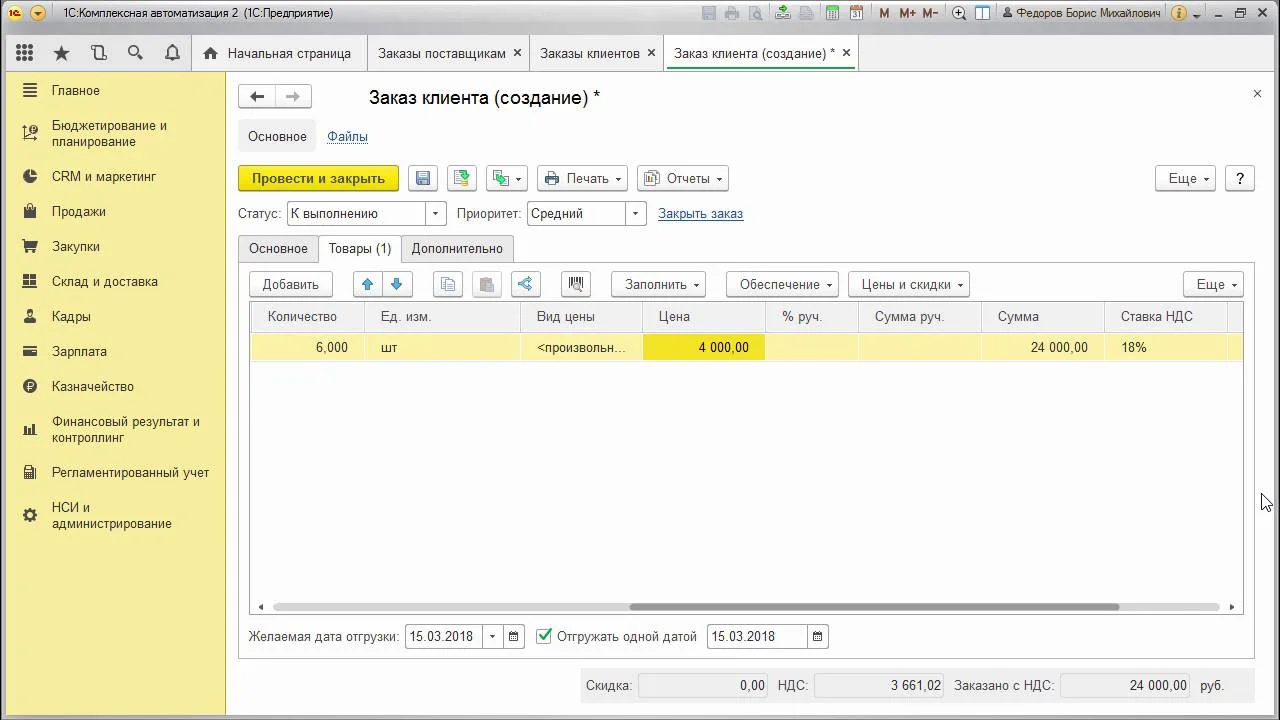Click the save (floppy disk) icon
1280x720 pixels.
[423, 178]
